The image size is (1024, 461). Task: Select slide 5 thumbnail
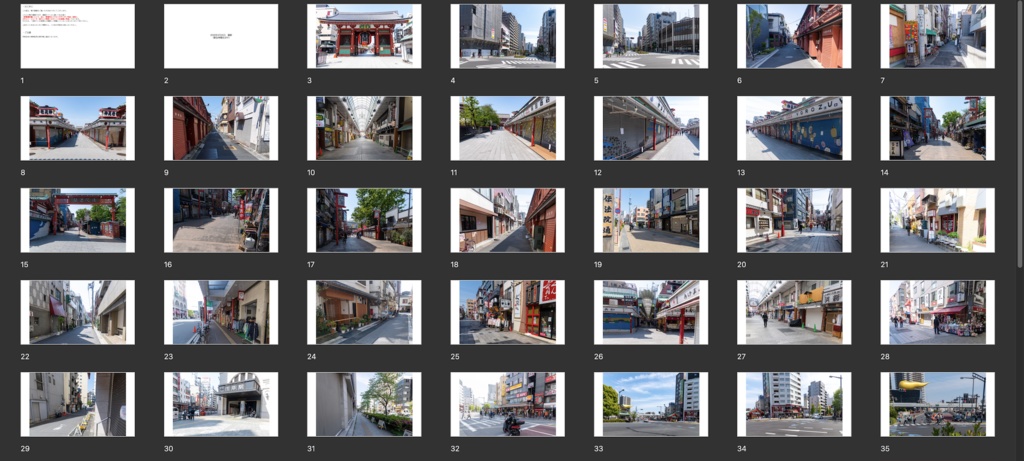[651, 37]
